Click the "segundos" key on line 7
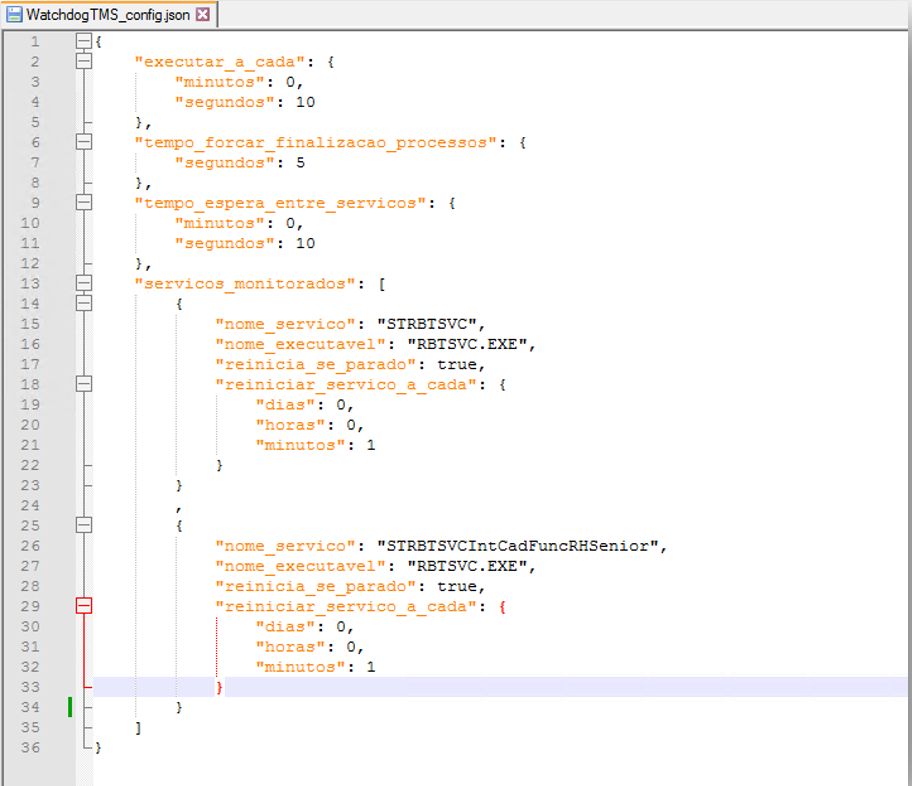The image size is (914, 786). [x=224, y=163]
